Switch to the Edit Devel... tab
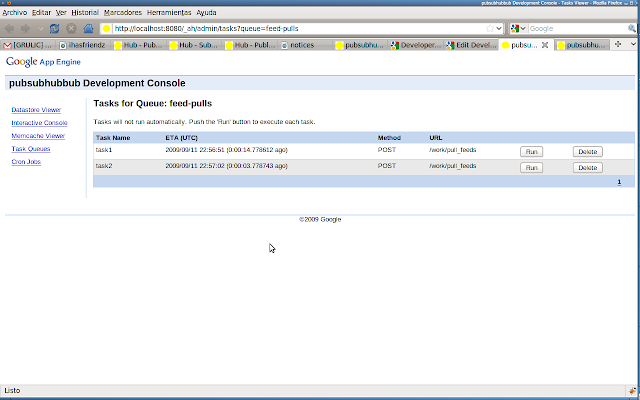The image size is (640, 400). coord(471,45)
